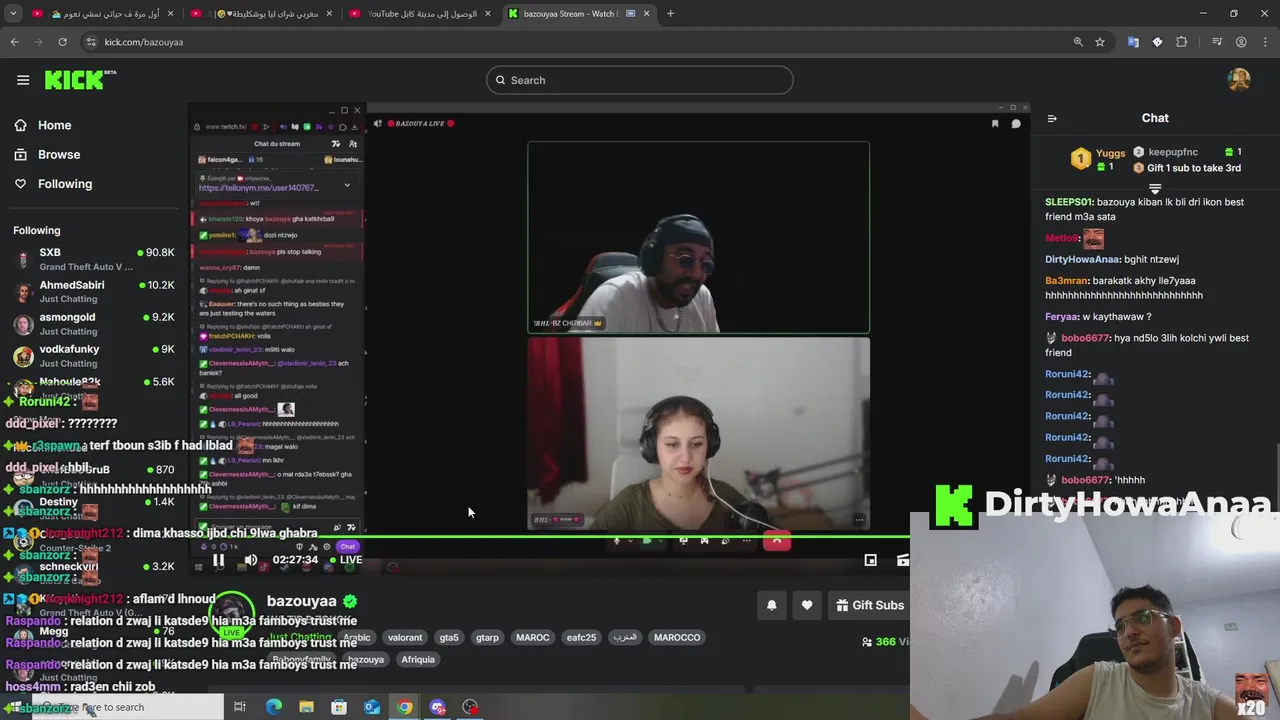Open the tab search dropdown
This screenshot has height=720, width=1280.
point(13,14)
